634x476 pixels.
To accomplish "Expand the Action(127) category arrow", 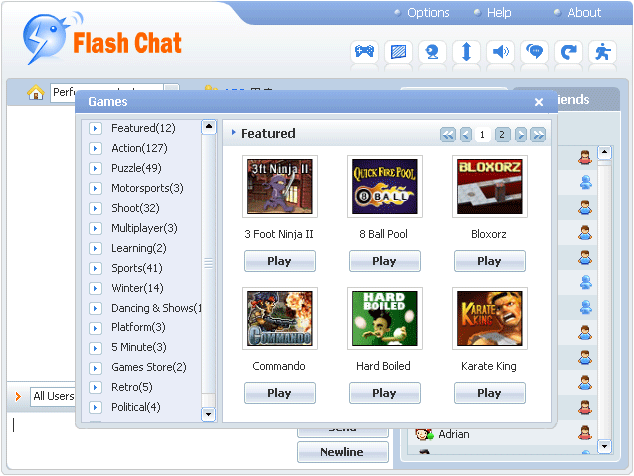I will tap(95, 148).
